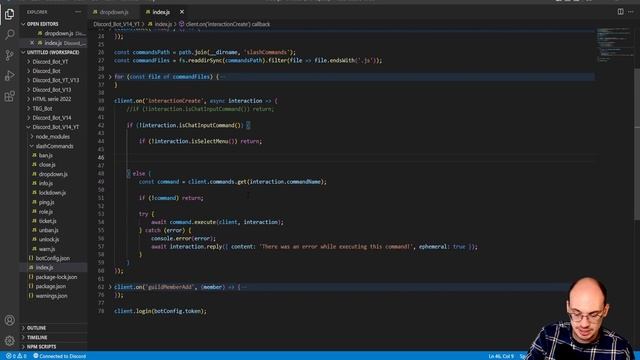Click client.login(botConfig.token) on line 78

160,311
